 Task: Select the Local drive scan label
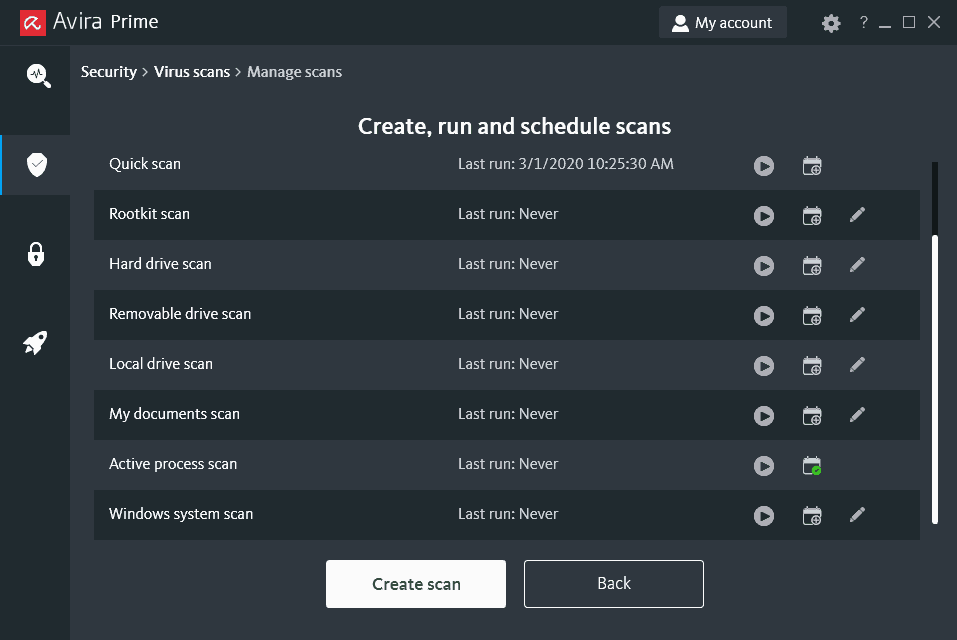[x=161, y=364]
